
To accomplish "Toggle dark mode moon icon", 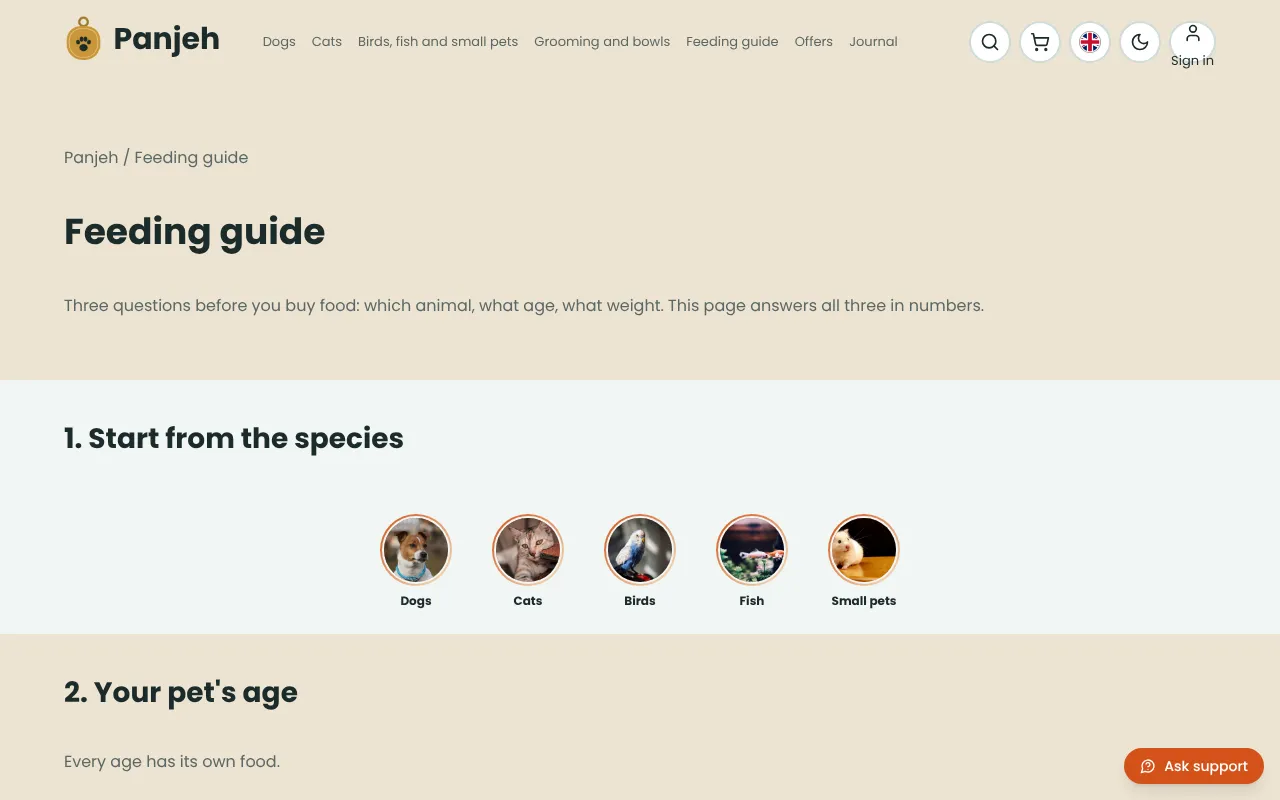I will 1140,42.
